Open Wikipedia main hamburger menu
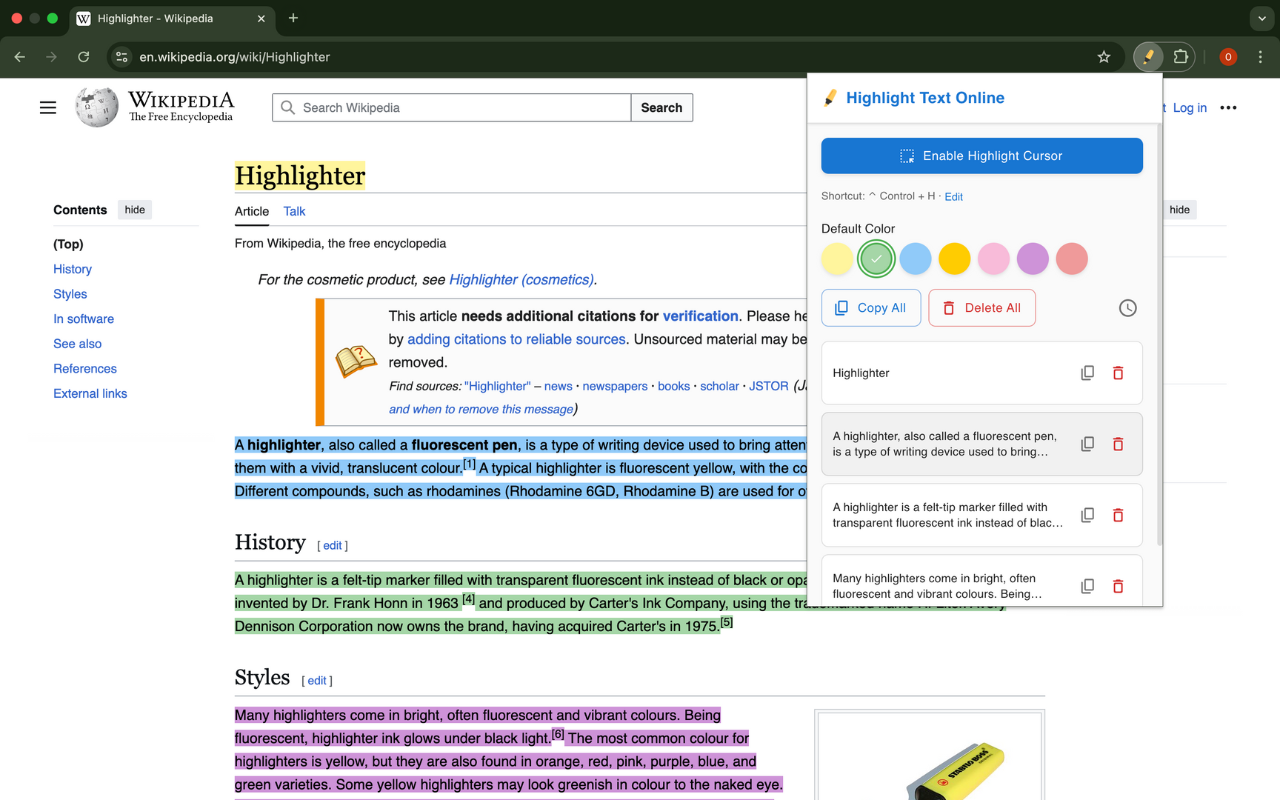 [48, 108]
